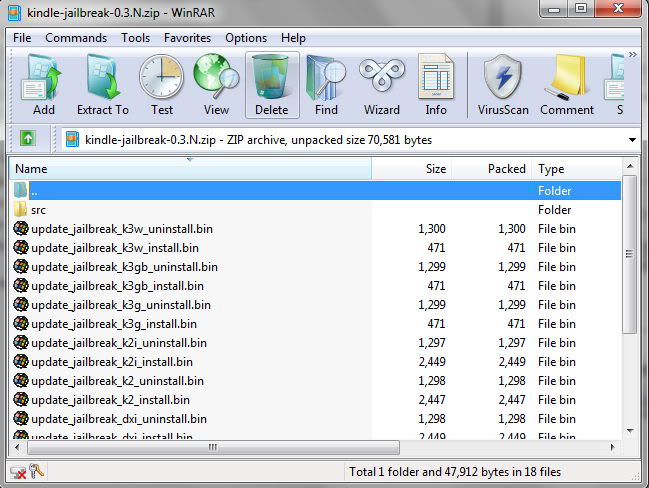Click the archive icon in the path bar
Viewport: 649px width, 488px height.
pos(72,139)
